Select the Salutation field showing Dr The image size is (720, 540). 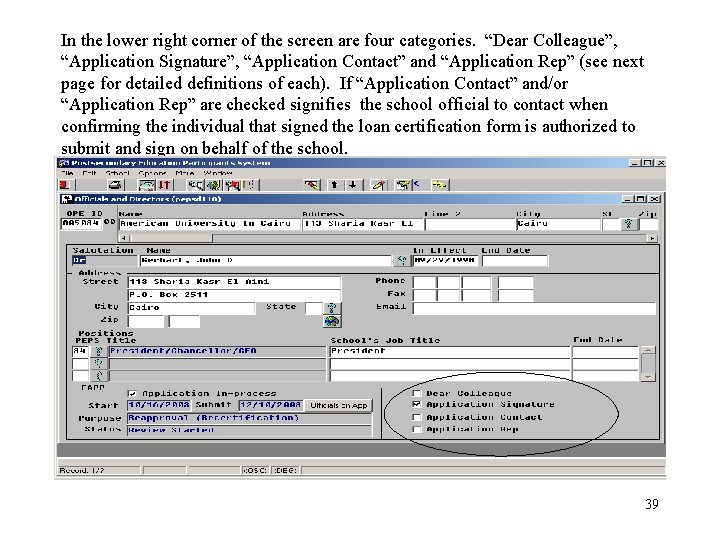[105, 261]
